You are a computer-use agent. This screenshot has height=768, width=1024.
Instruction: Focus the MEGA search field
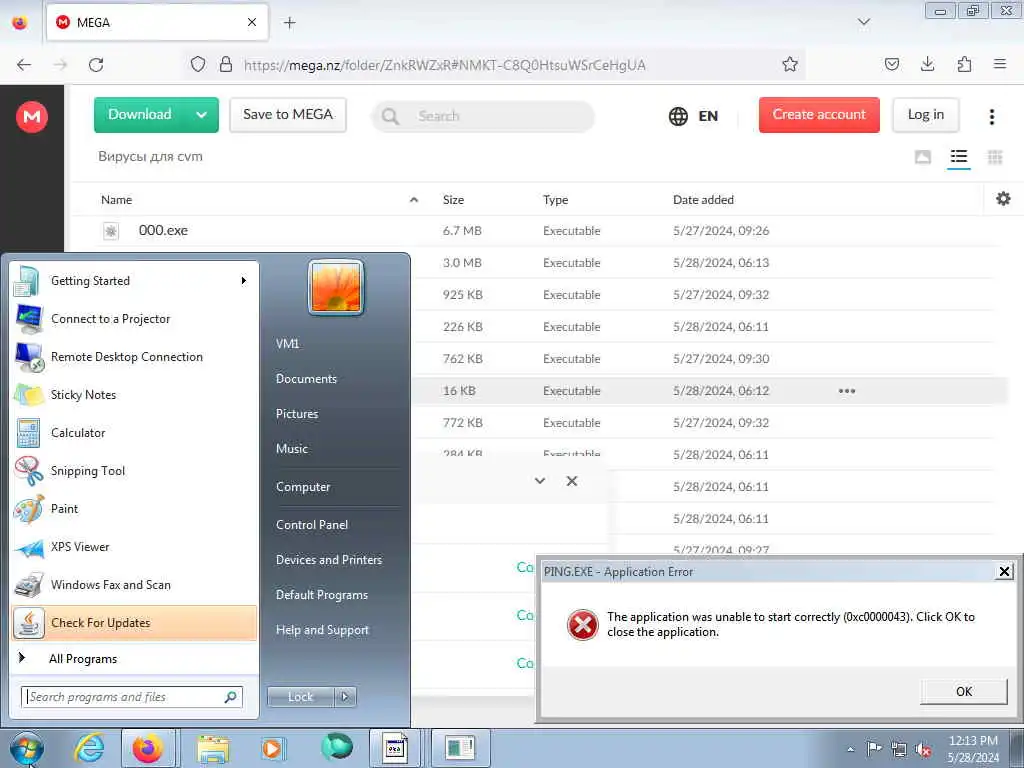483,116
